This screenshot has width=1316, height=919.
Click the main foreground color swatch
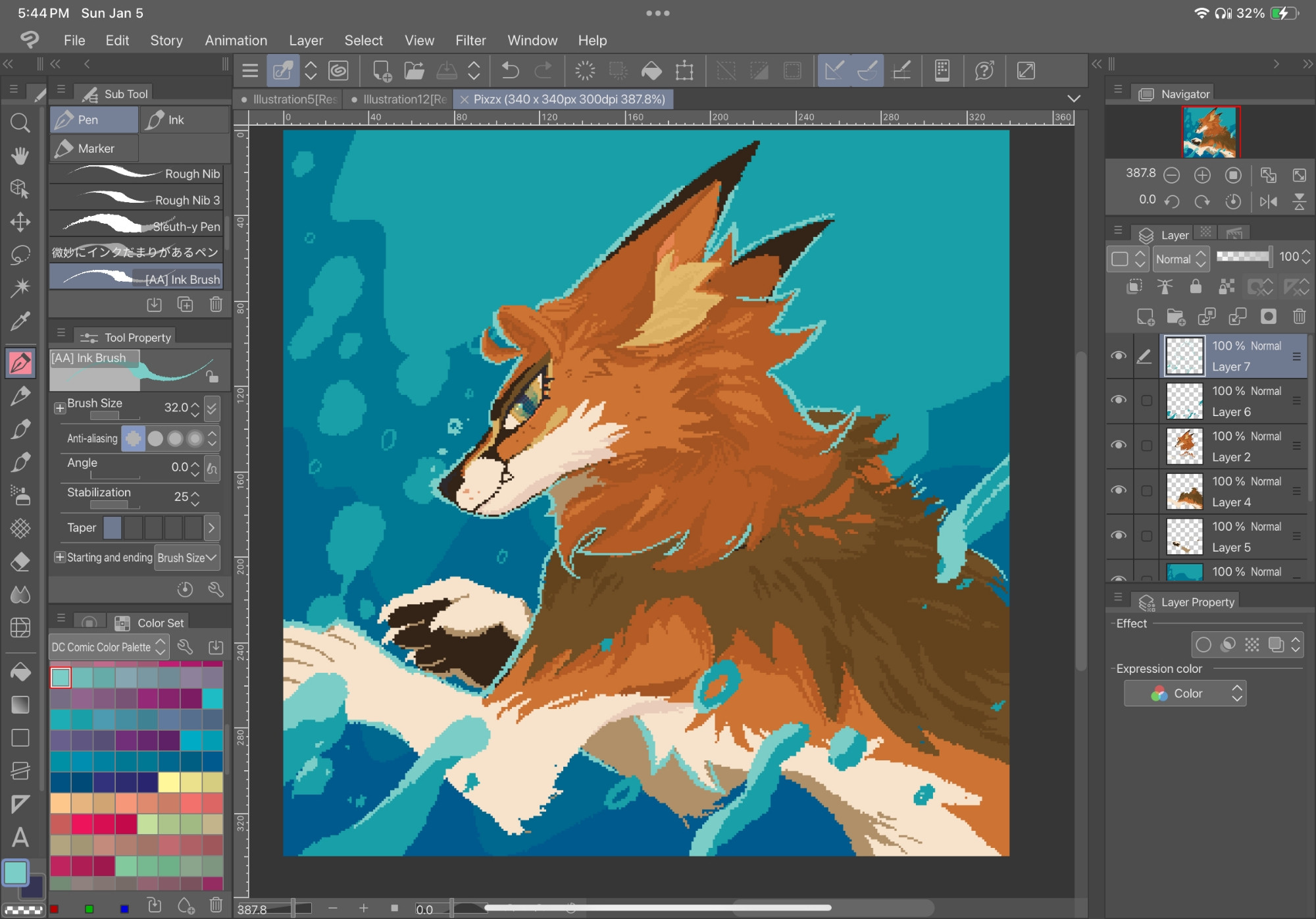[16, 874]
